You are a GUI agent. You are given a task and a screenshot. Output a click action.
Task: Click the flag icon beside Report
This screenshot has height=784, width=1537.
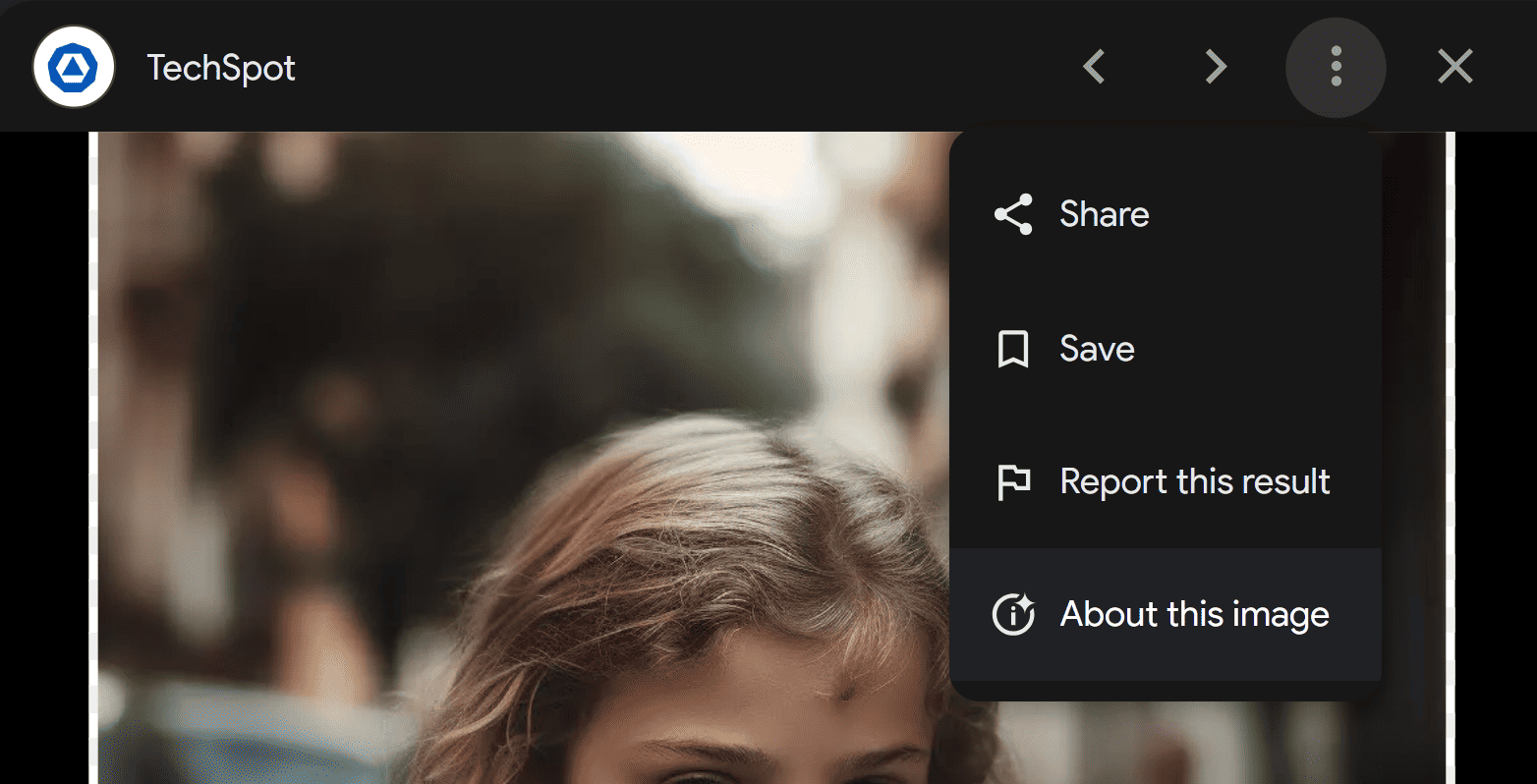[1013, 482]
